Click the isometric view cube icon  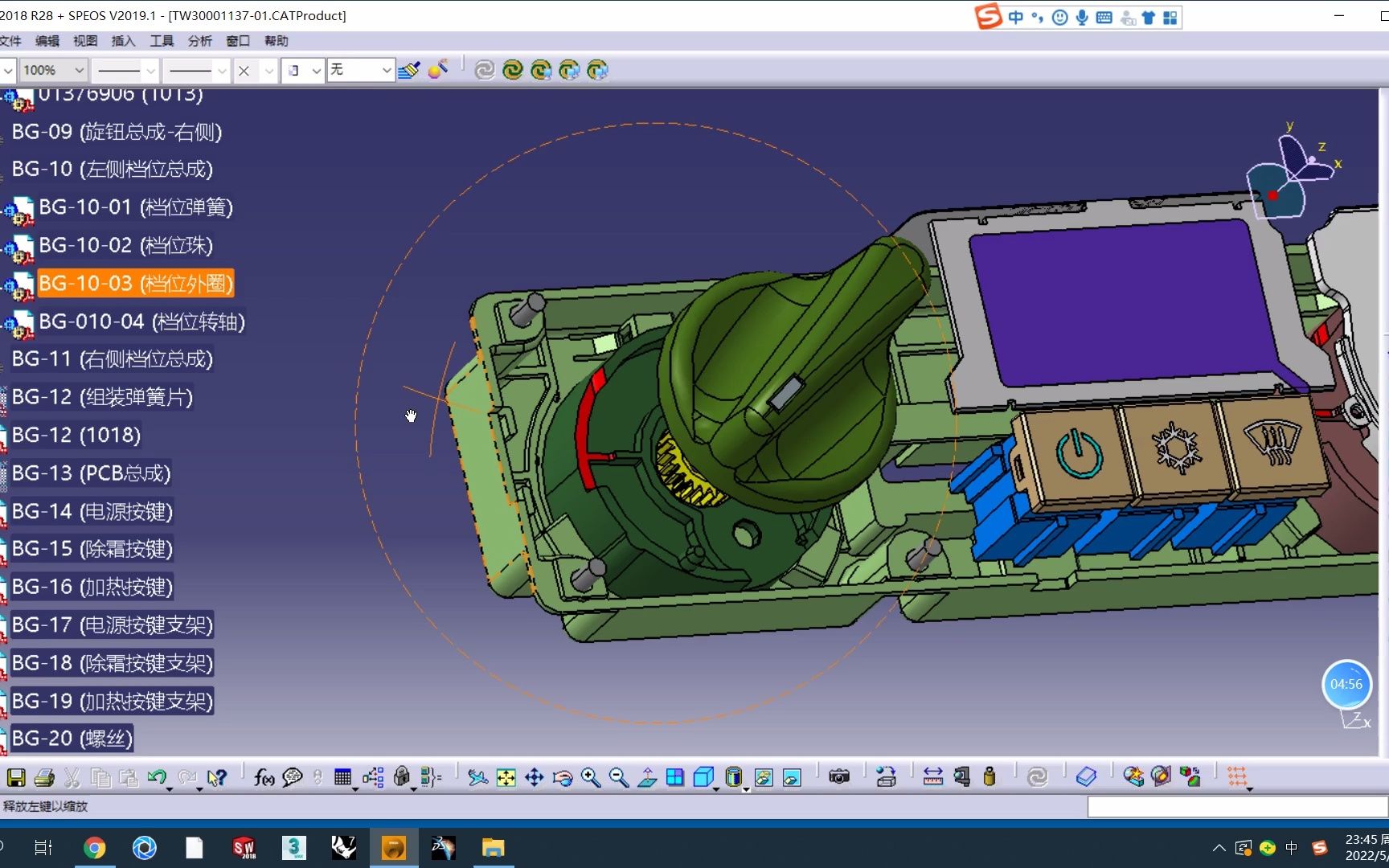703,776
